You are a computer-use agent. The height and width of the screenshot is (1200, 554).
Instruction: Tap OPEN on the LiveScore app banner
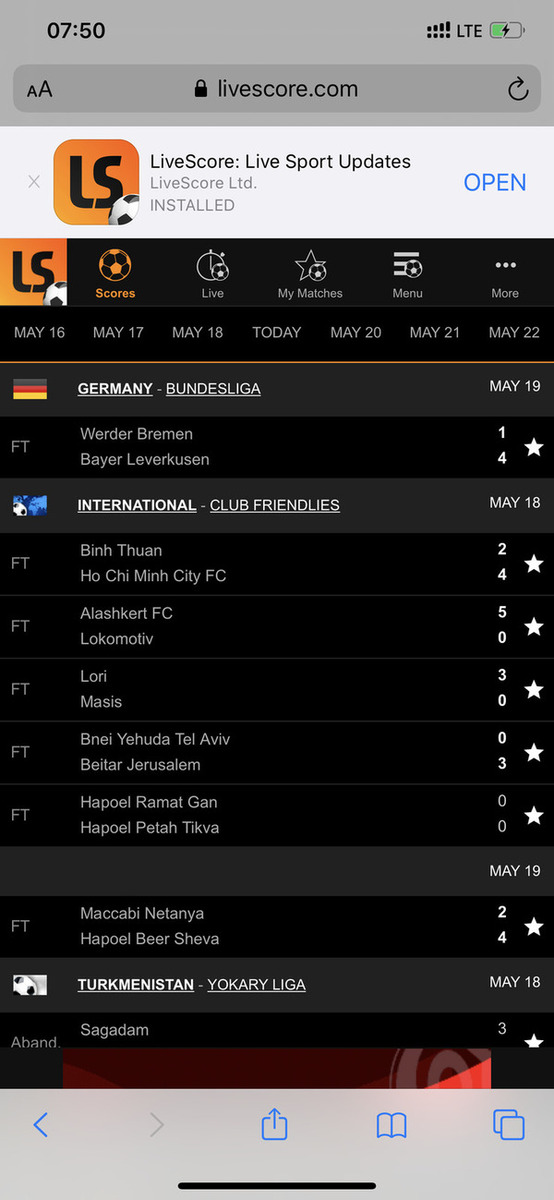495,182
